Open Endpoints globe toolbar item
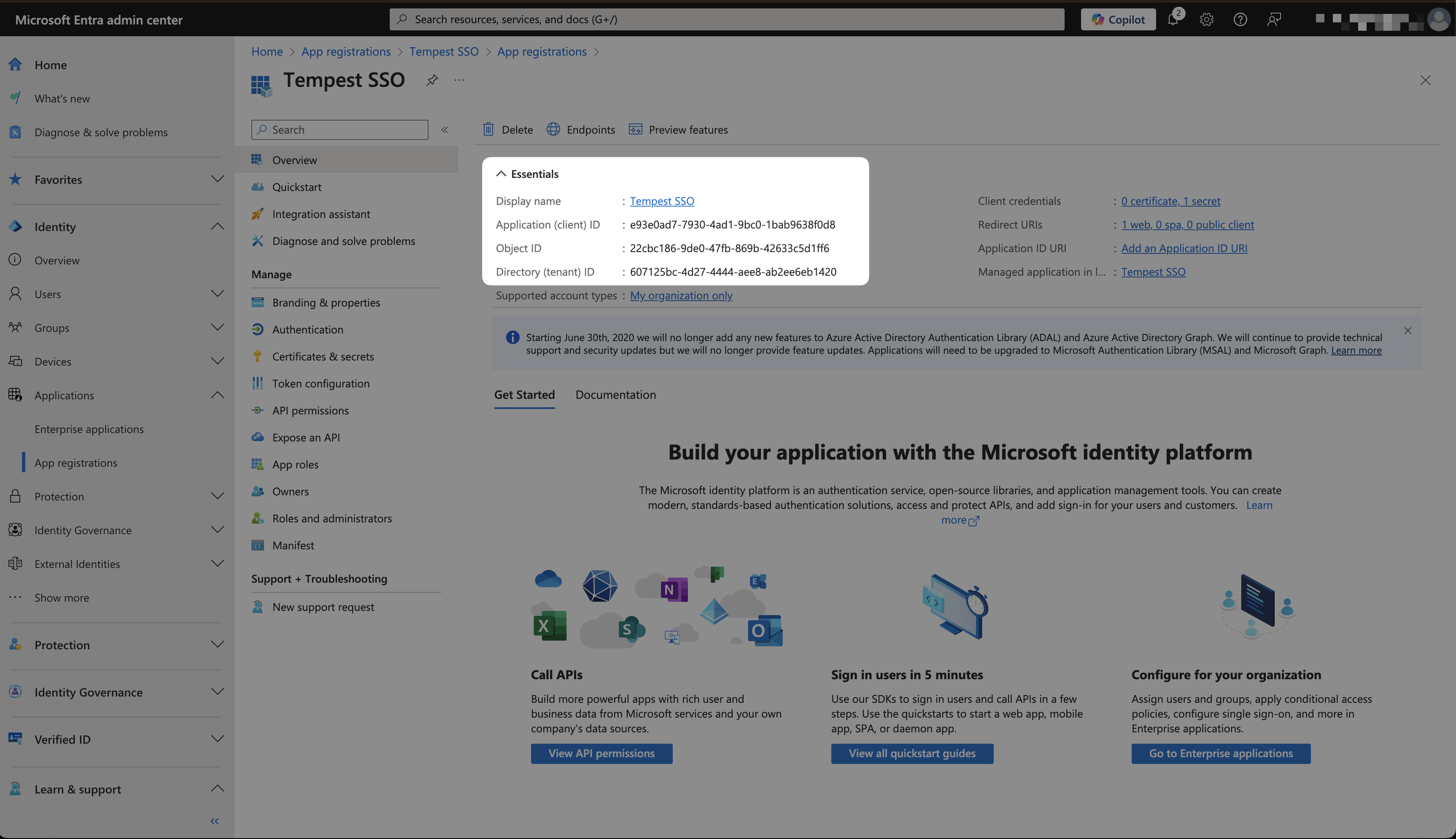 click(581, 130)
